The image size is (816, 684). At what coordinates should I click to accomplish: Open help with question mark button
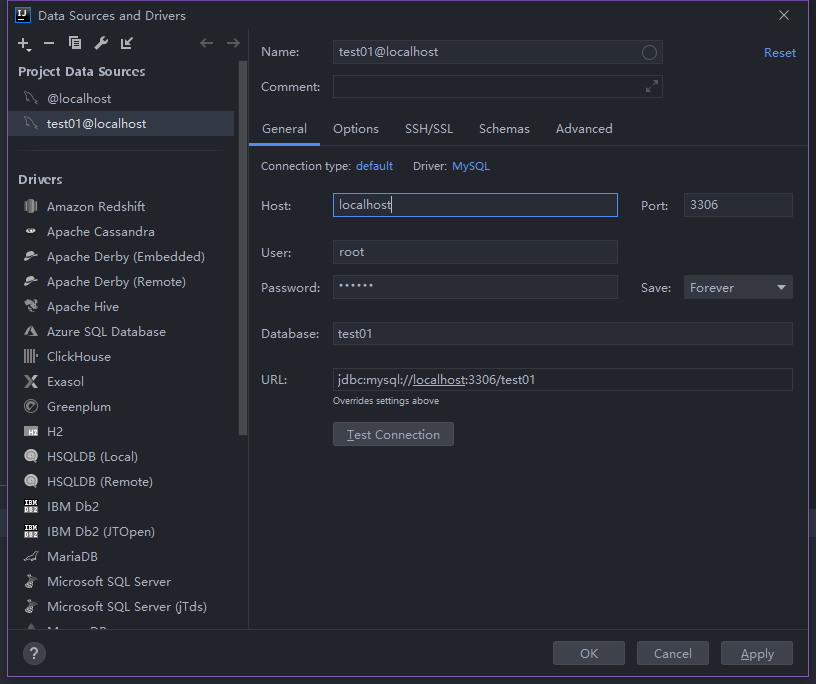(x=34, y=654)
